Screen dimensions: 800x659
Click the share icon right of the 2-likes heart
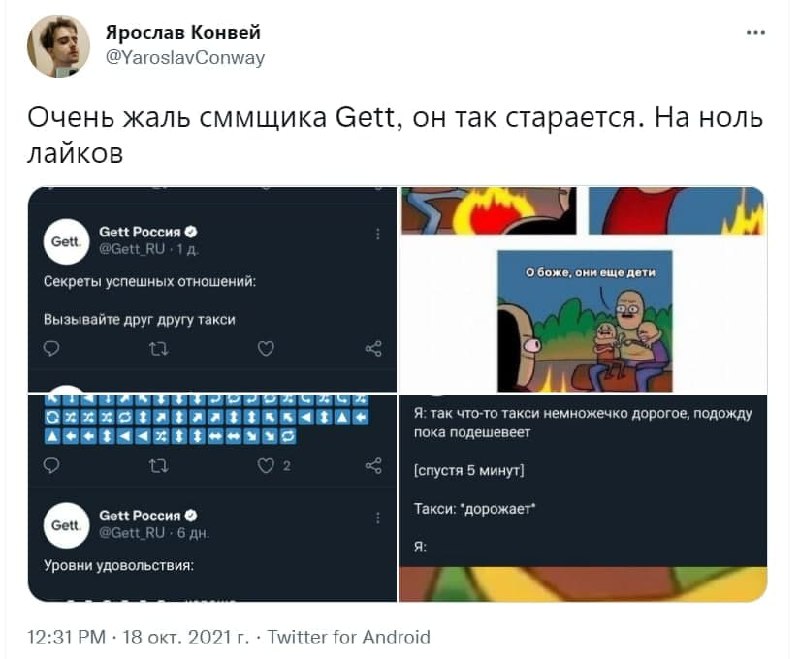coord(374,465)
